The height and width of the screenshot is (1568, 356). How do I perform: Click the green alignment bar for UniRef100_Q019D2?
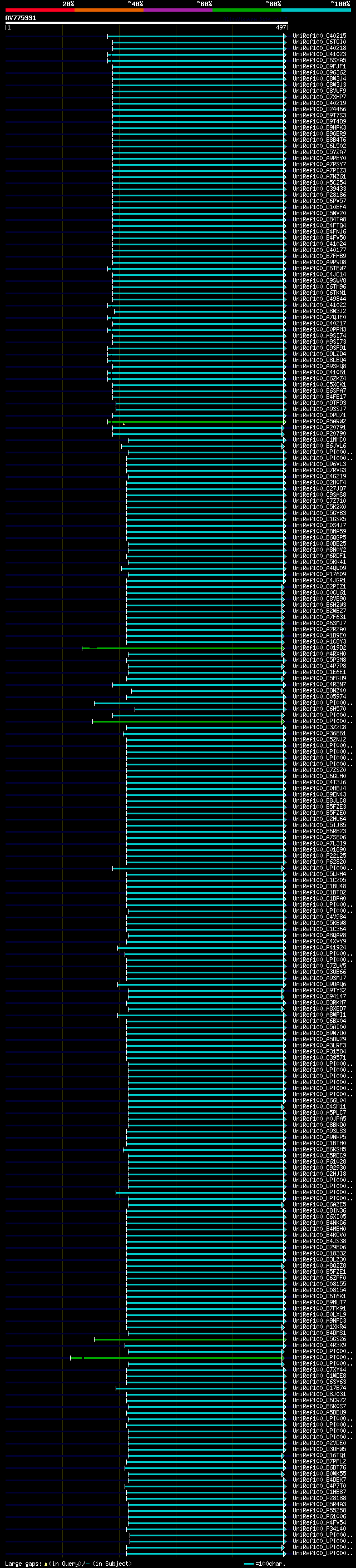[x=183, y=647]
